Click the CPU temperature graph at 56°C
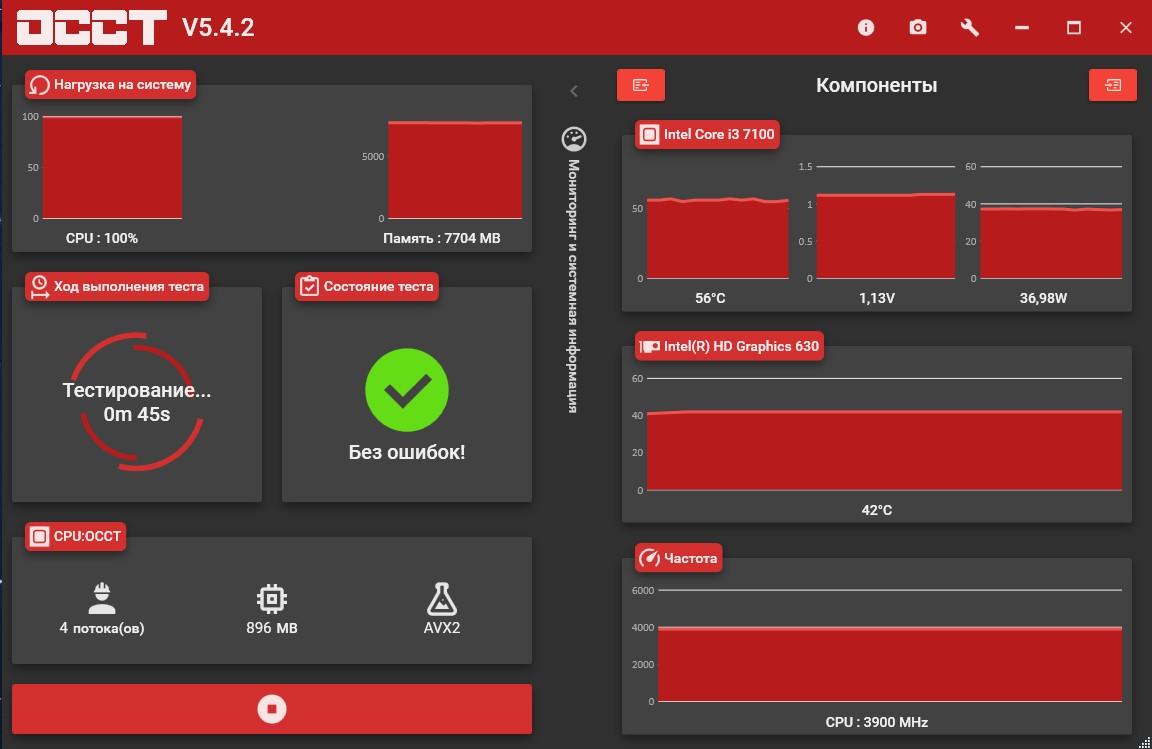The height and width of the screenshot is (749, 1152). 716,238
